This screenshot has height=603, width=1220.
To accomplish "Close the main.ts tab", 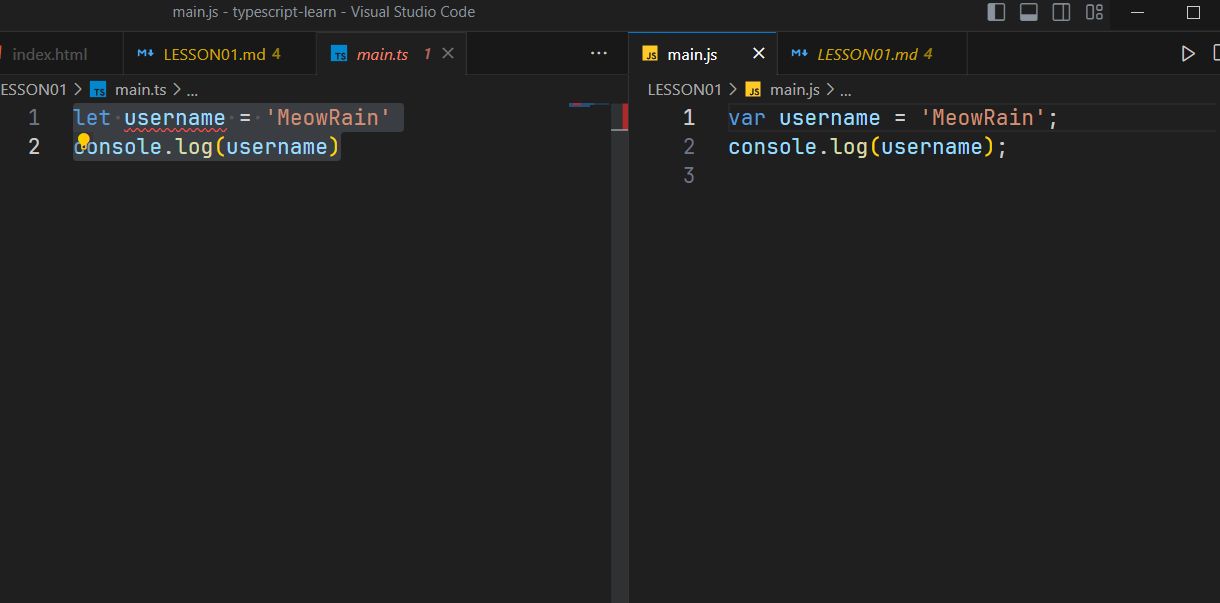I will (448, 54).
